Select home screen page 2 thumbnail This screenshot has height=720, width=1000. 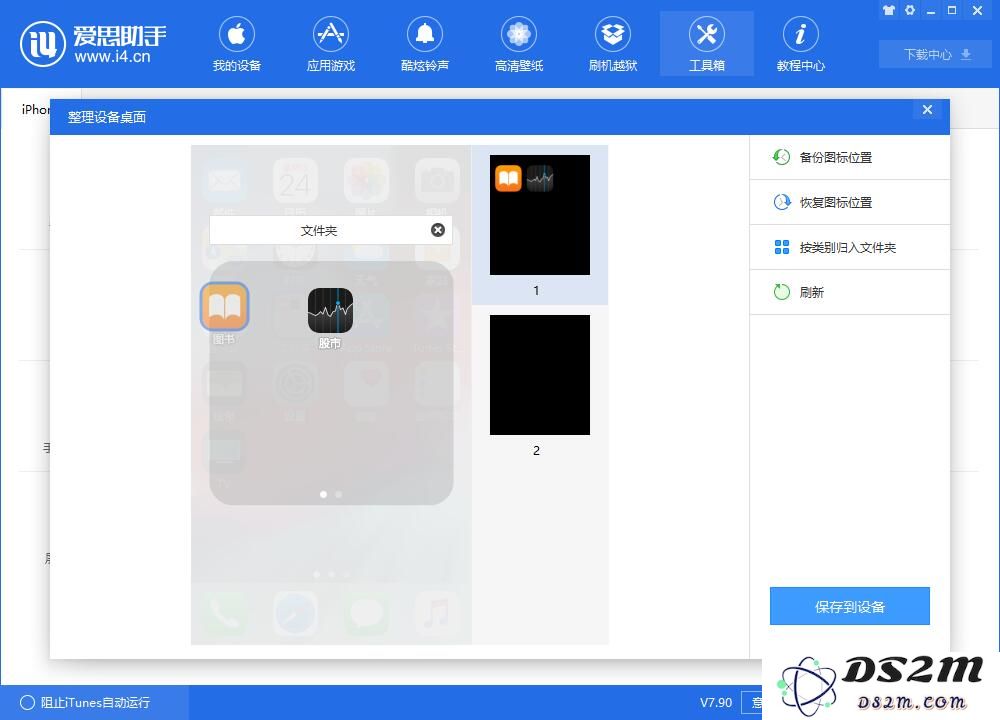[540, 375]
